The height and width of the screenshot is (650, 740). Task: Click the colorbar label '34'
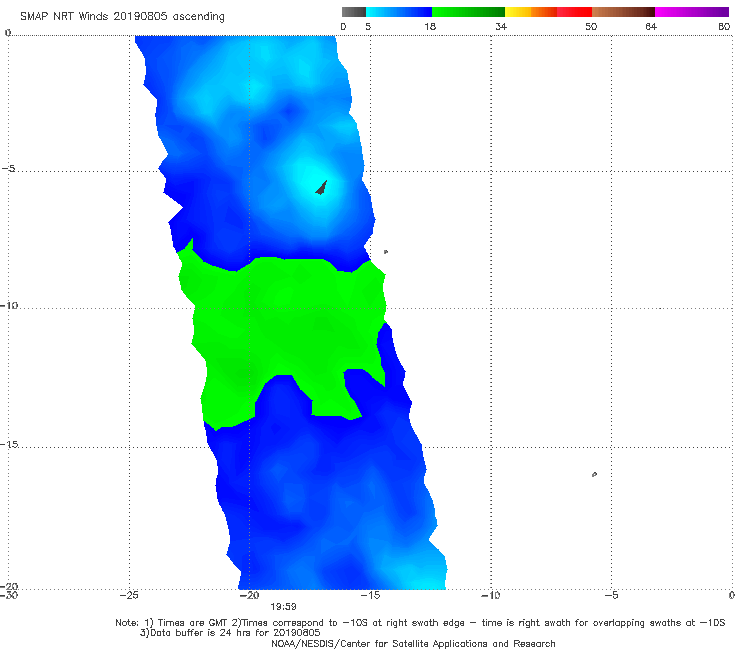point(501,26)
